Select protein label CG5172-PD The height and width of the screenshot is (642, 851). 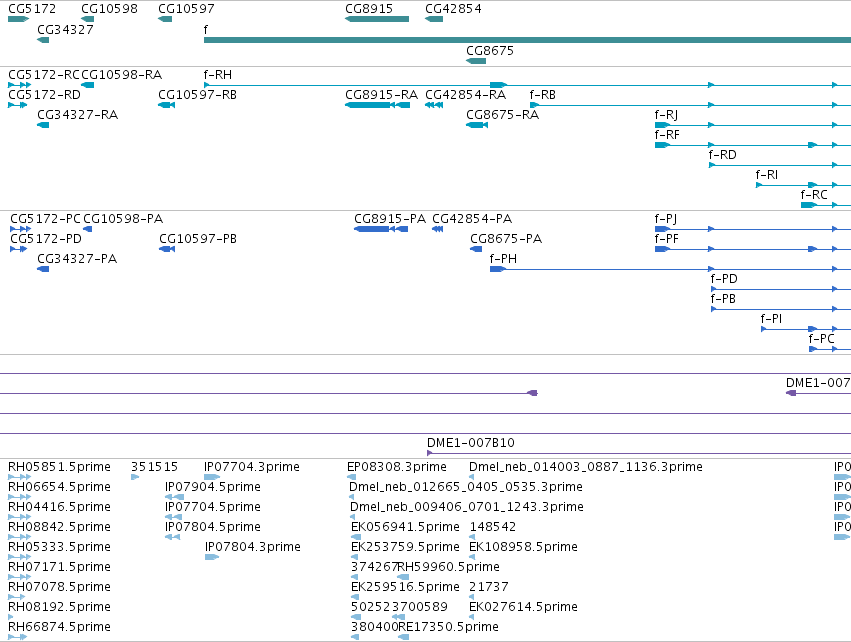46,239
